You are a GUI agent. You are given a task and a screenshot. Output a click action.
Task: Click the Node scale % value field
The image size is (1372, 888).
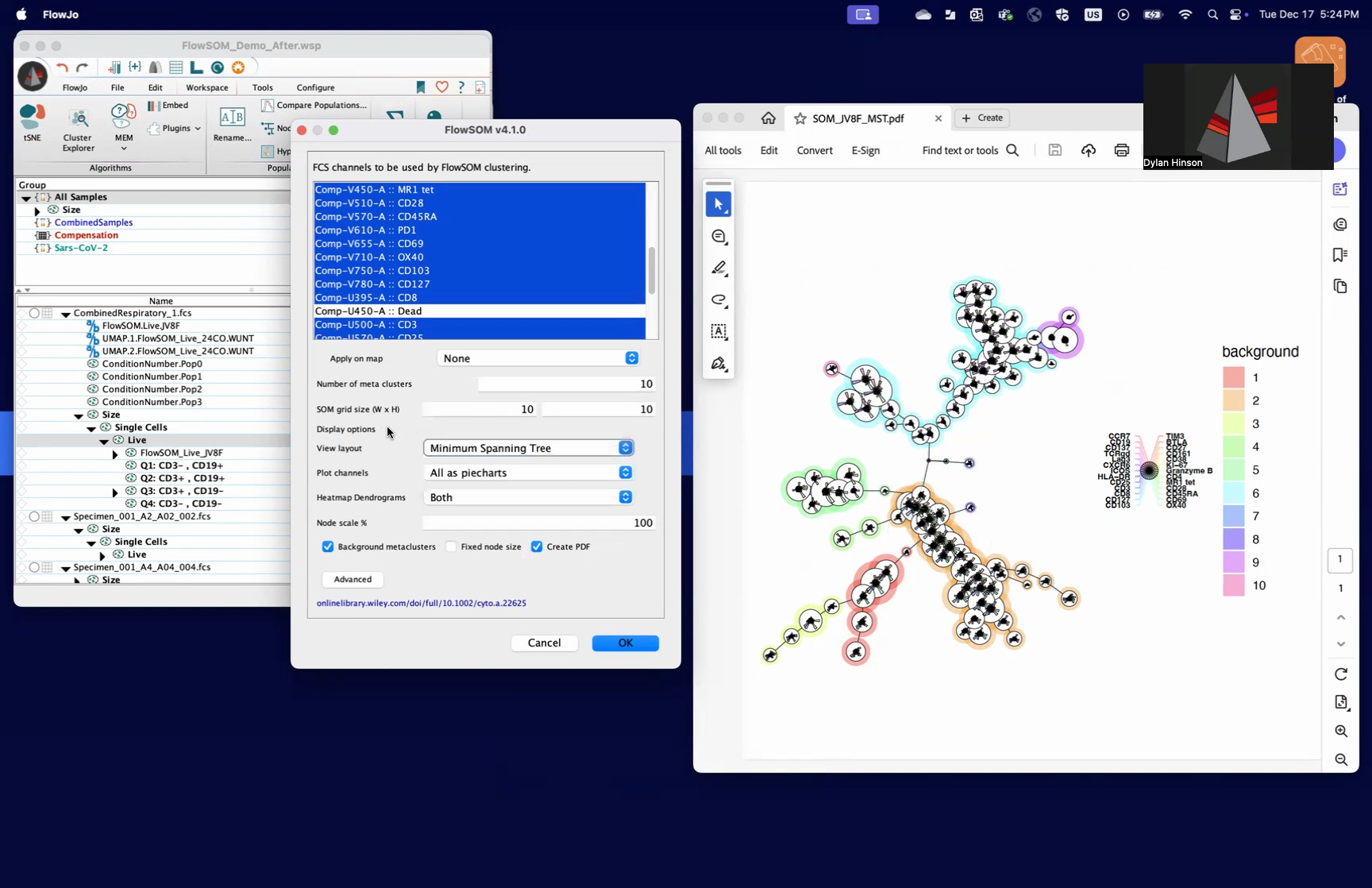tap(539, 523)
